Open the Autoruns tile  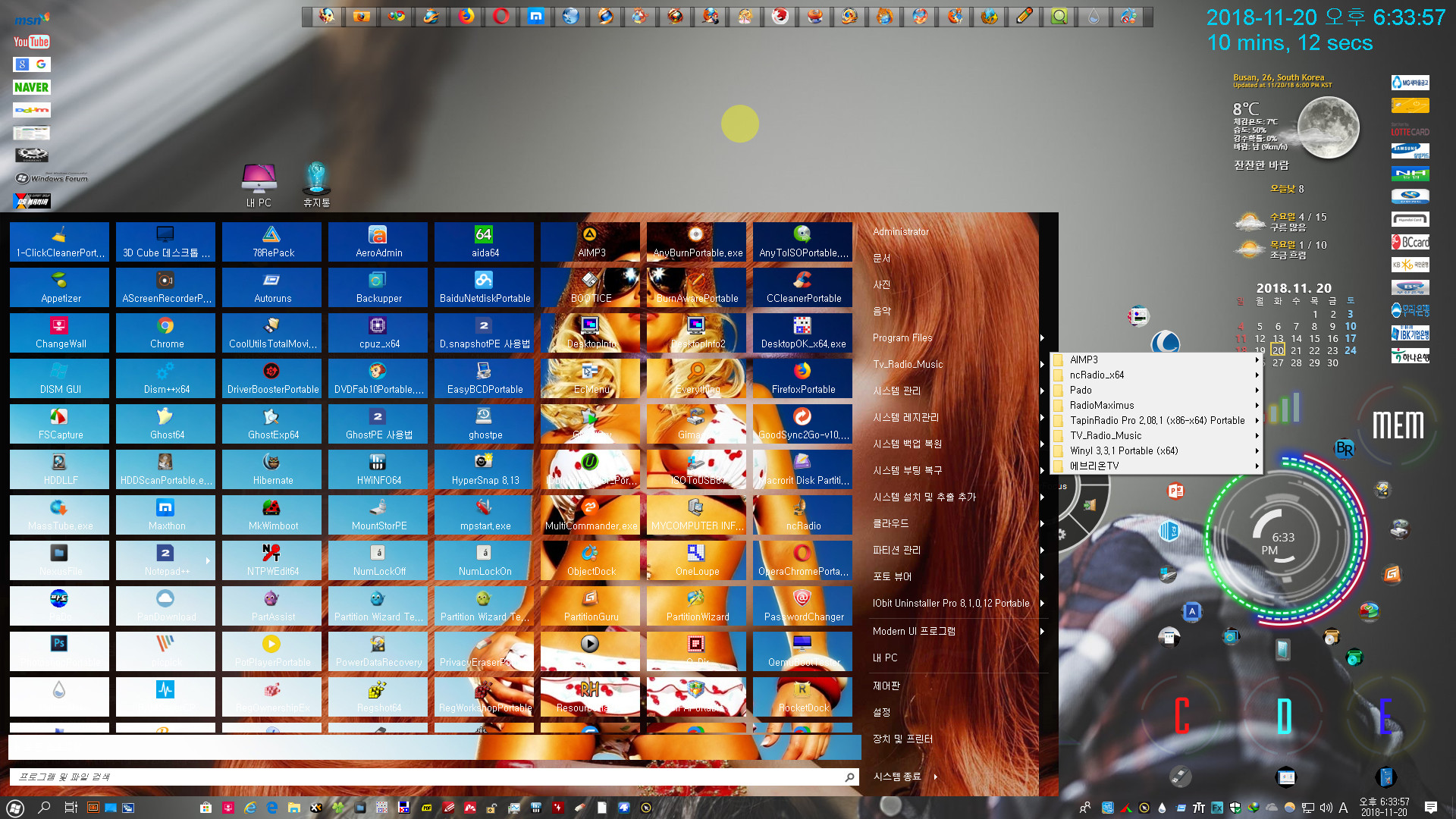272,287
